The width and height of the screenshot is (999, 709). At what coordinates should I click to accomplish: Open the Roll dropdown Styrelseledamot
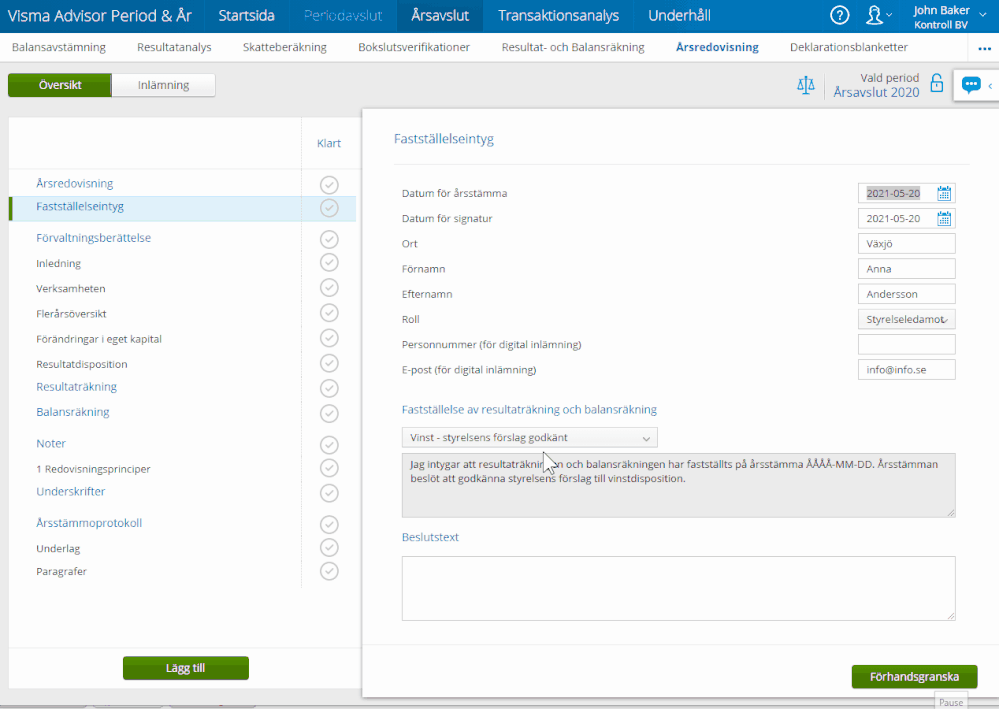[906, 320]
